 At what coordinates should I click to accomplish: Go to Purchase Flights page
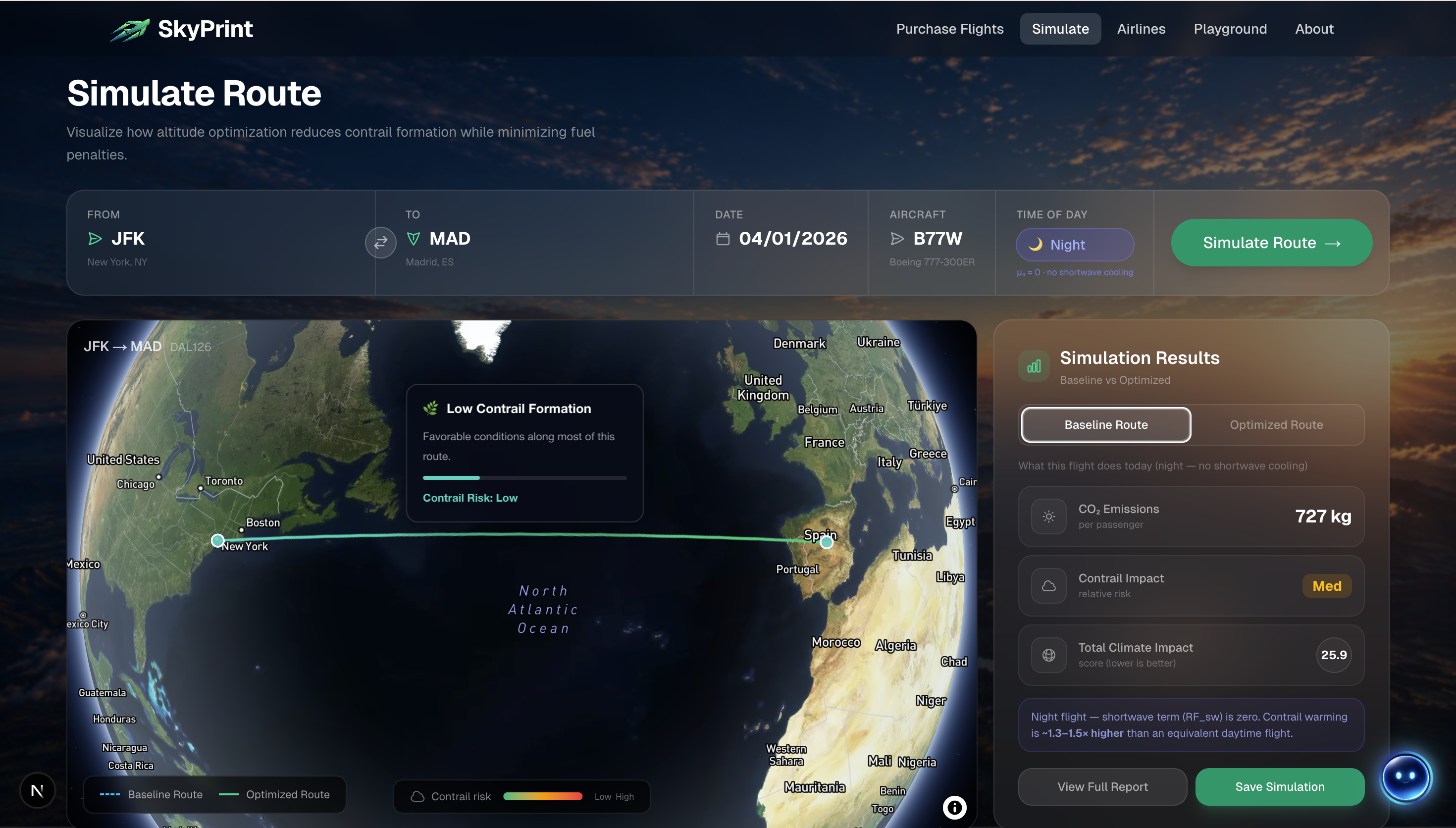(949, 29)
